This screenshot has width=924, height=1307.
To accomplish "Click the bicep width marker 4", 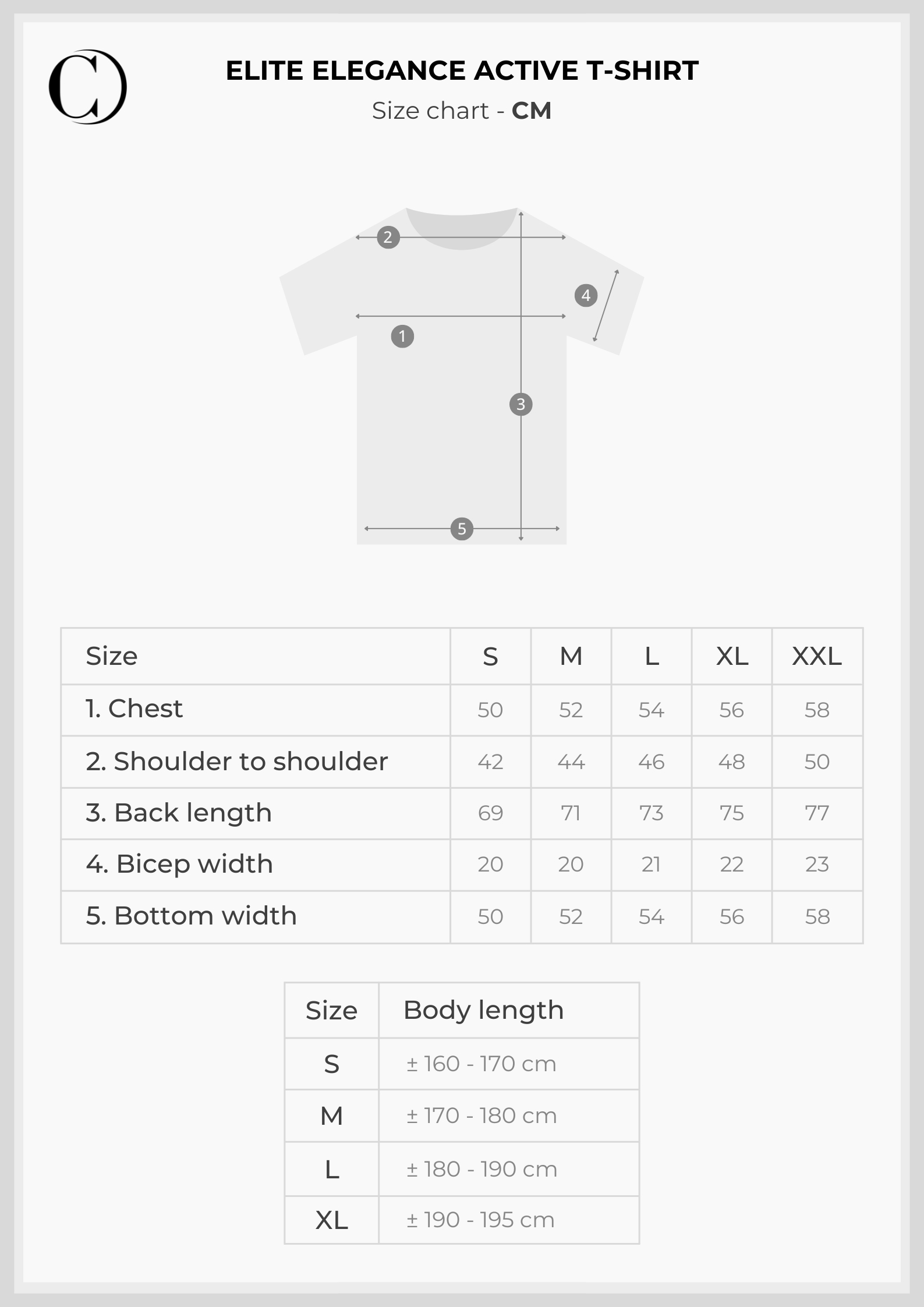I will click(586, 296).
